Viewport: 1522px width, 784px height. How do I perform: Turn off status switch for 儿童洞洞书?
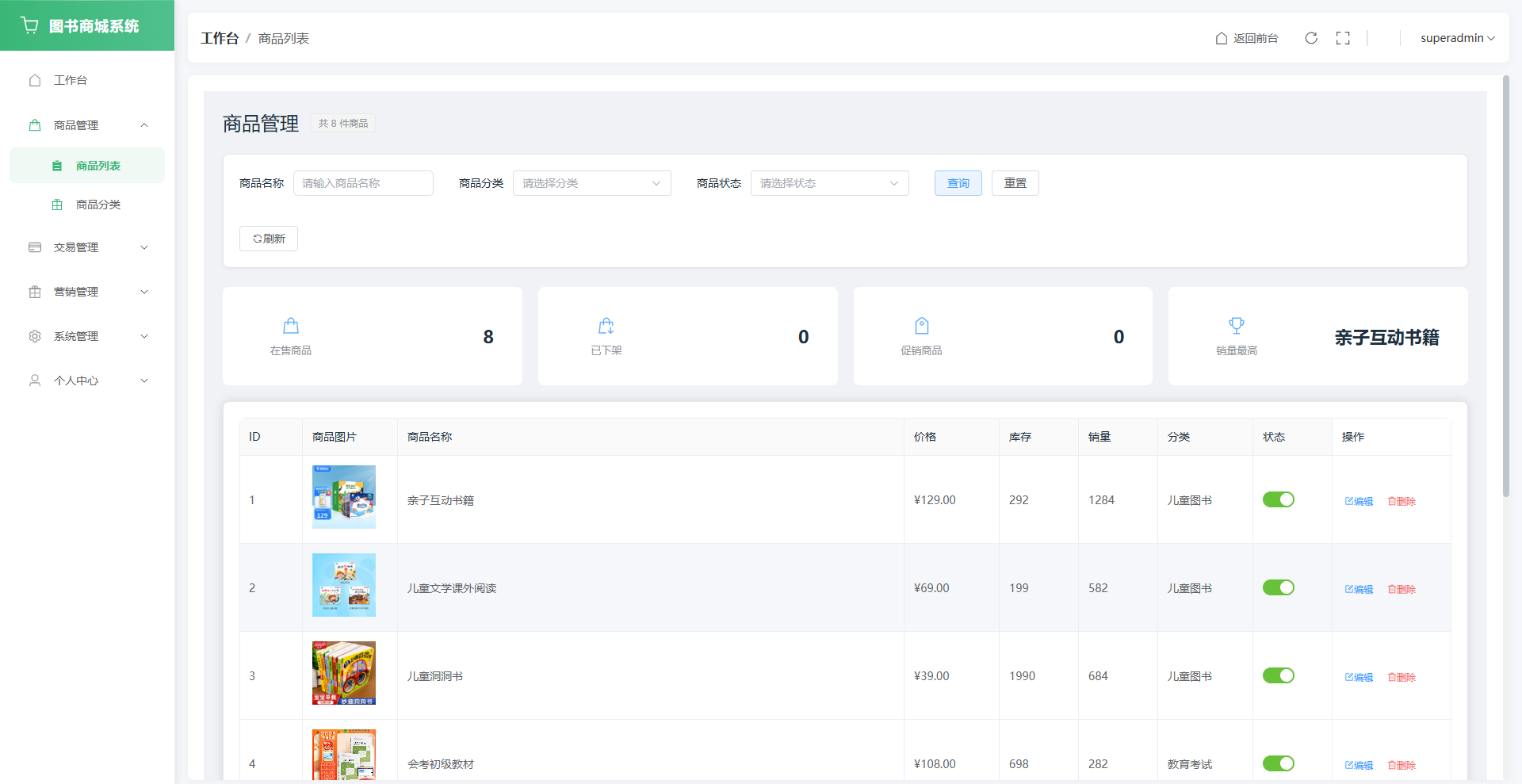[1278, 675]
